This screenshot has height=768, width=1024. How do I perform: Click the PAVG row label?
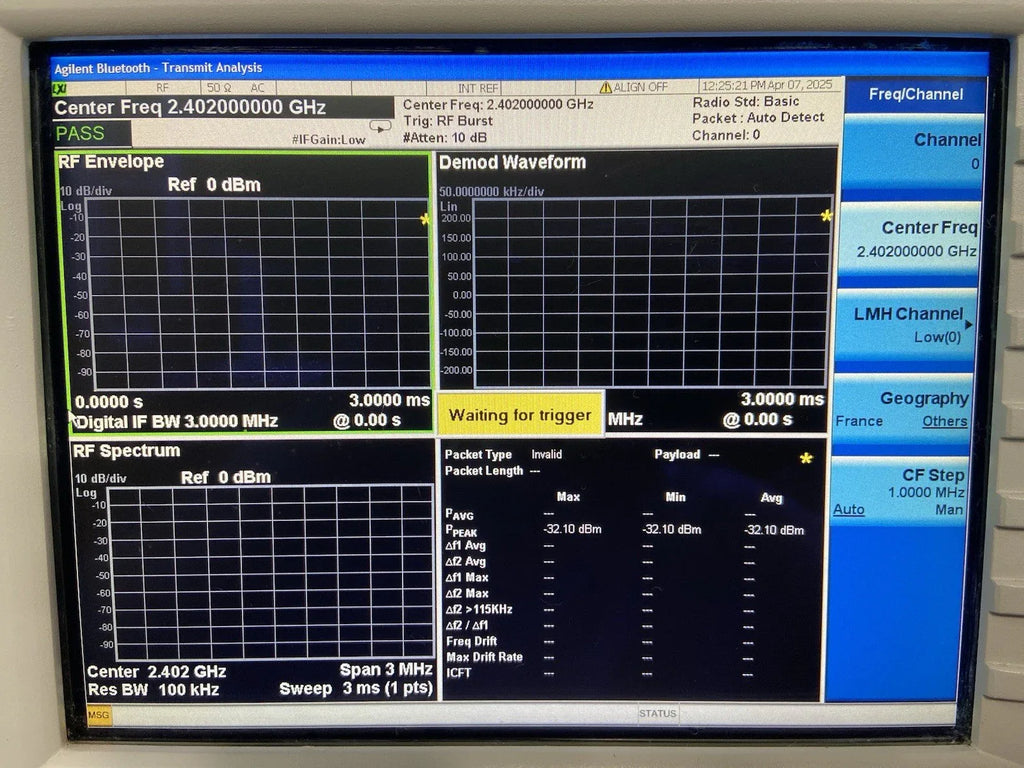pyautogui.click(x=459, y=515)
